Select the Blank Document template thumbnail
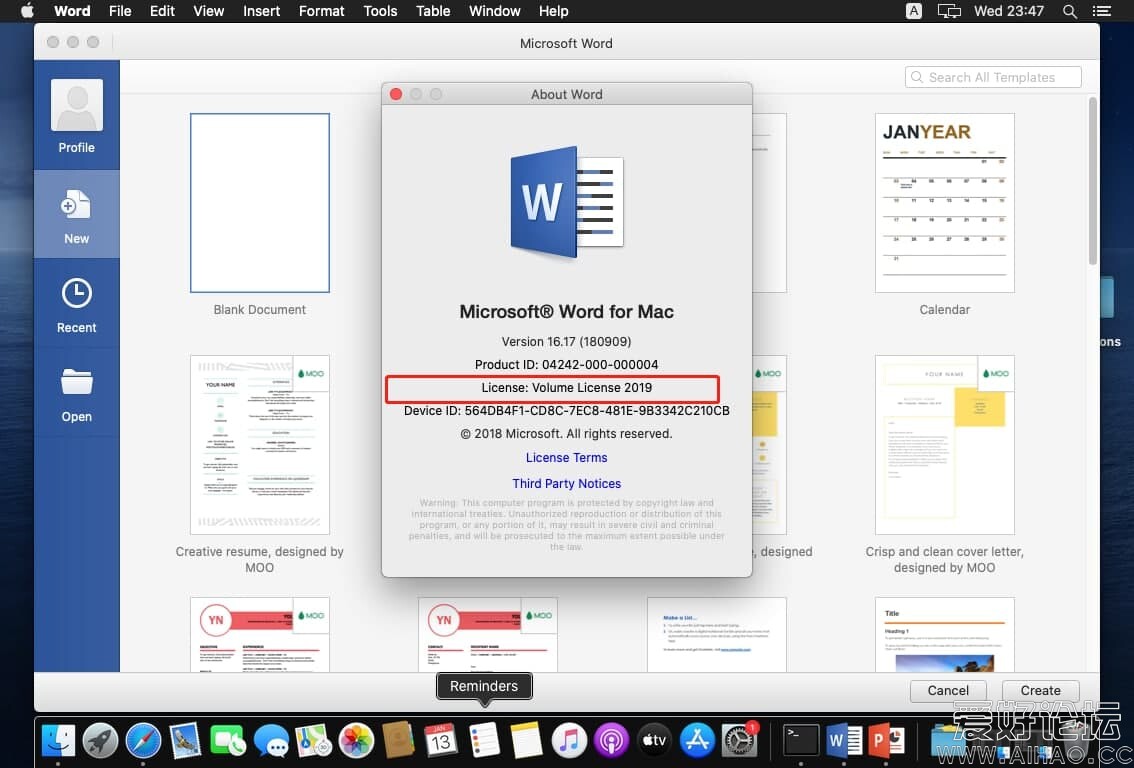Screen dimensions: 1134x768 click(x=260, y=203)
